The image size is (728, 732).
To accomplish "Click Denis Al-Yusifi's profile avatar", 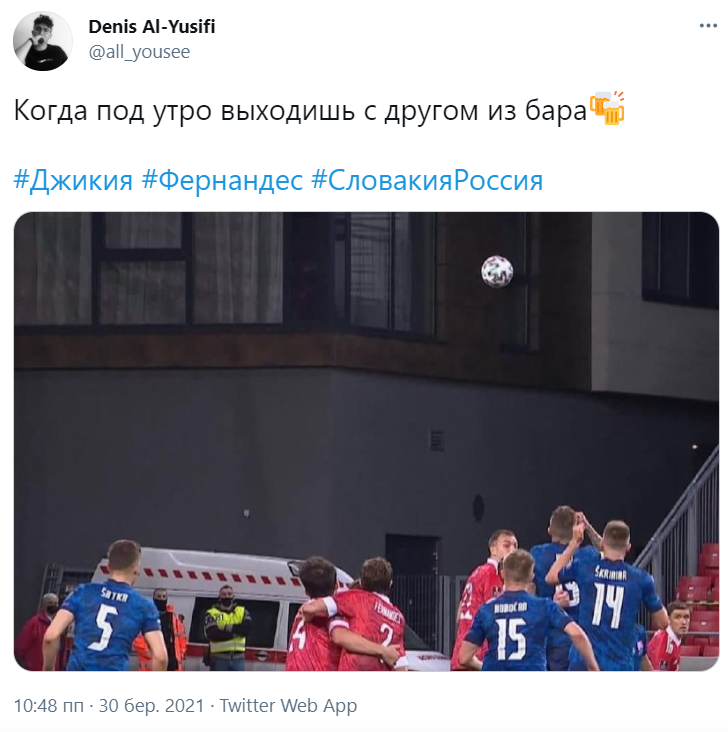I will pyautogui.click(x=43, y=41).
